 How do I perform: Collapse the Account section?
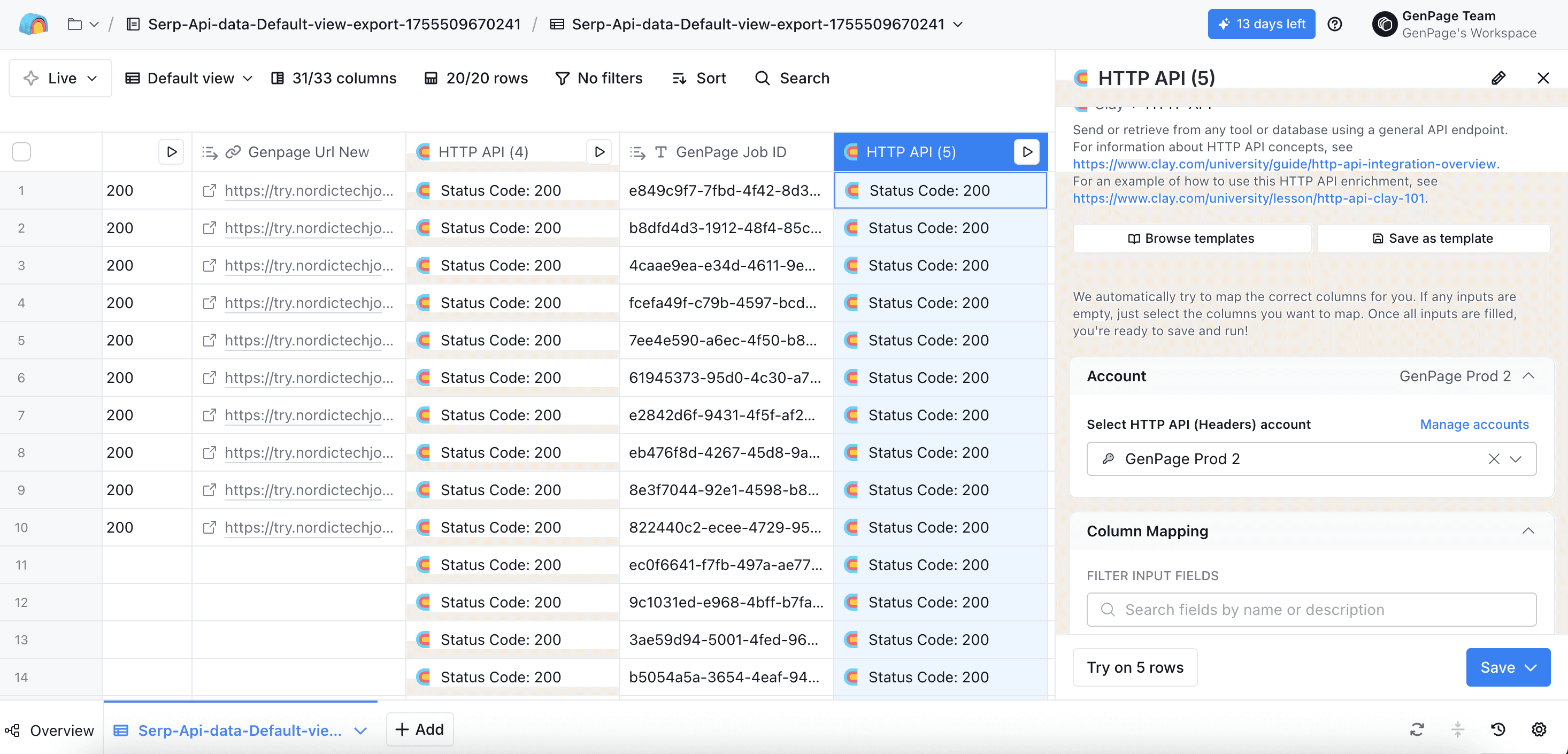pyautogui.click(x=1528, y=376)
